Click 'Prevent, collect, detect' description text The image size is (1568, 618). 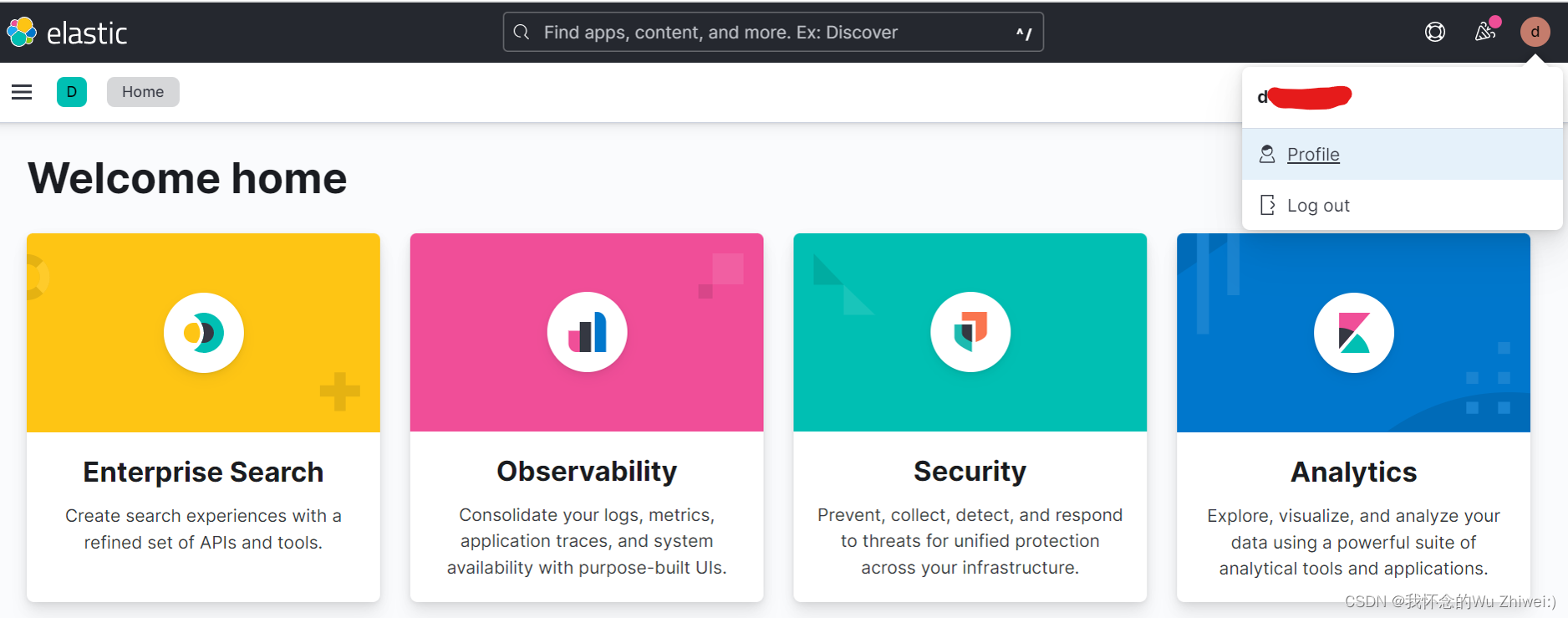pos(970,541)
